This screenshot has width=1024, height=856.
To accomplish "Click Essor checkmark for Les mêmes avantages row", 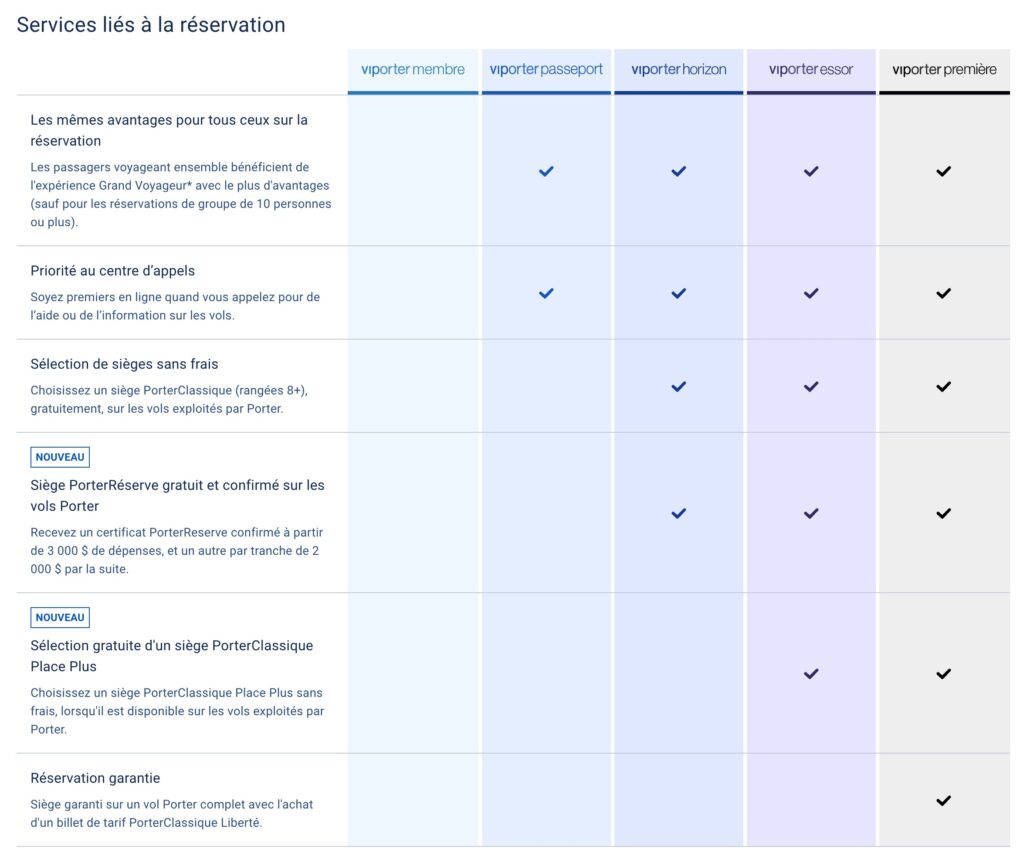I will pyautogui.click(x=811, y=171).
